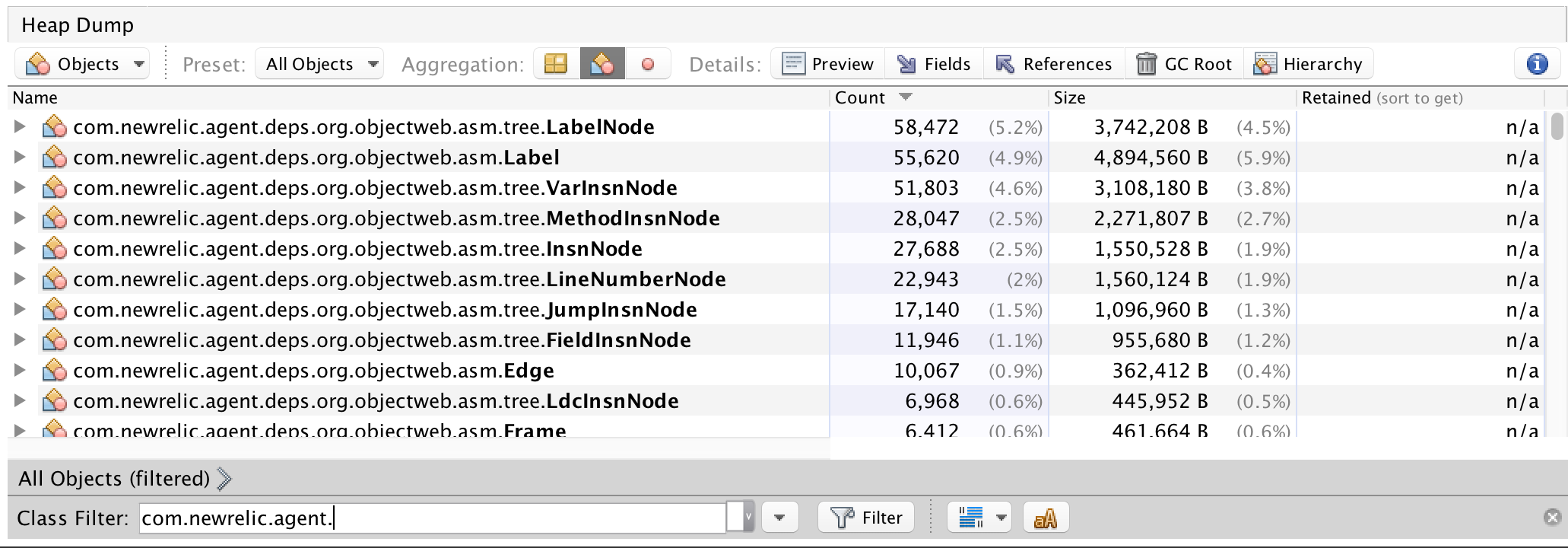The width and height of the screenshot is (1568, 548).
Task: Click the size value 3,108,180 B
Action: [1151, 188]
